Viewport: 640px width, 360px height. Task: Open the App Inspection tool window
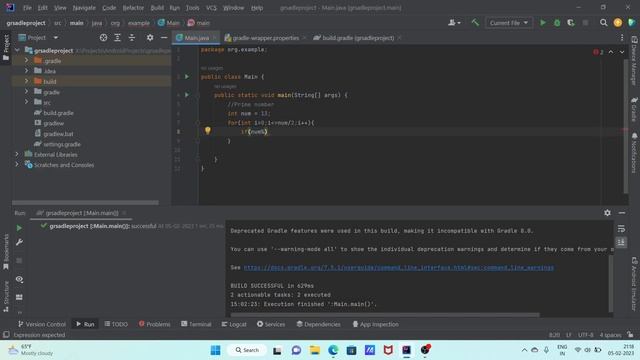point(375,324)
